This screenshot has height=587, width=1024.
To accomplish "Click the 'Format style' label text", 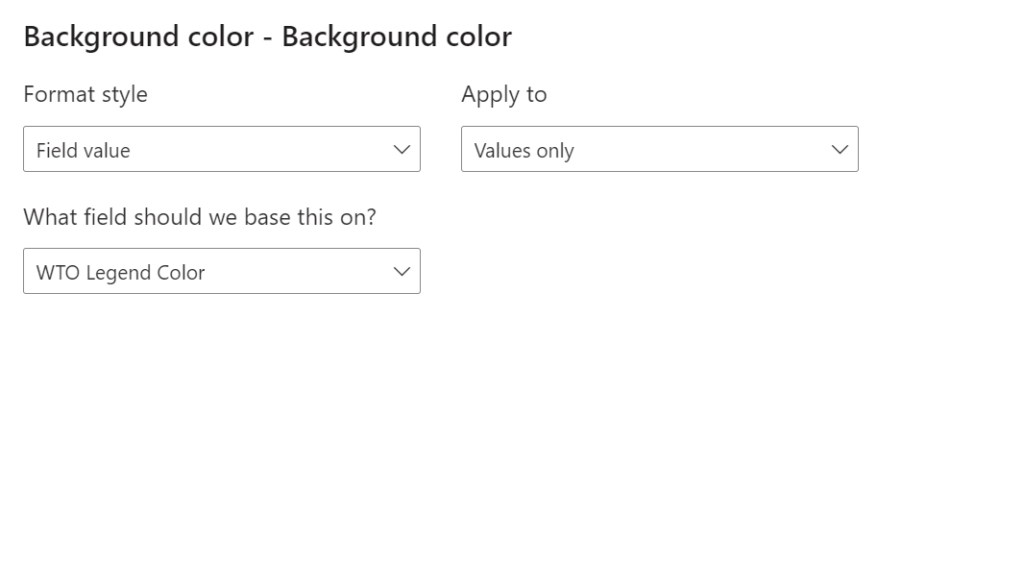I will [x=85, y=94].
